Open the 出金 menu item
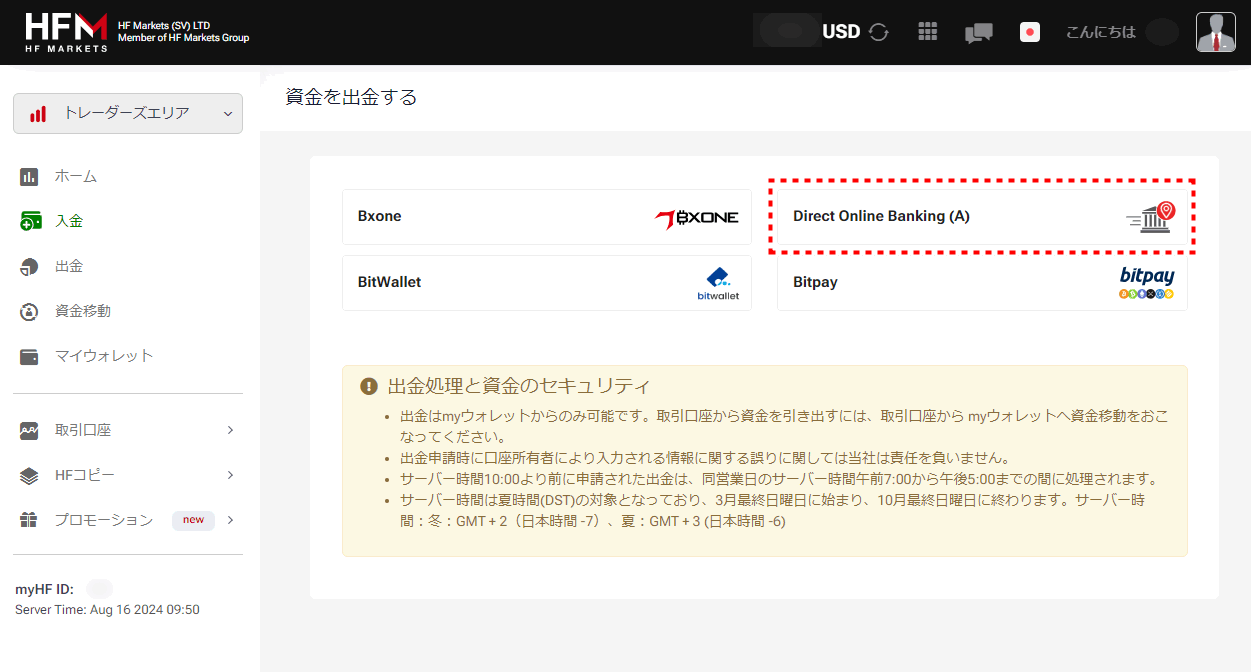1251x672 pixels. tap(69, 267)
